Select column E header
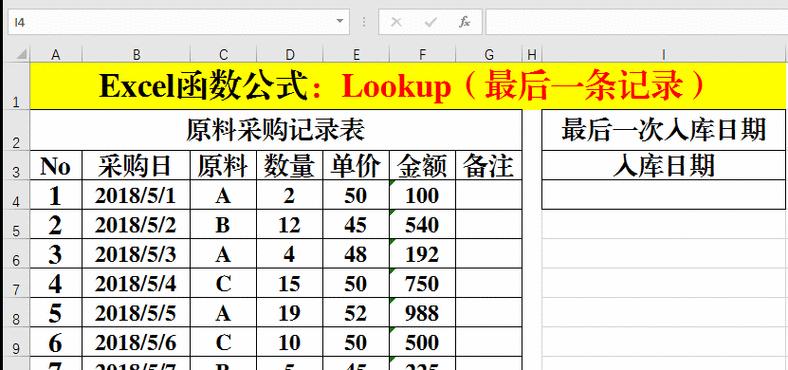 pos(356,54)
